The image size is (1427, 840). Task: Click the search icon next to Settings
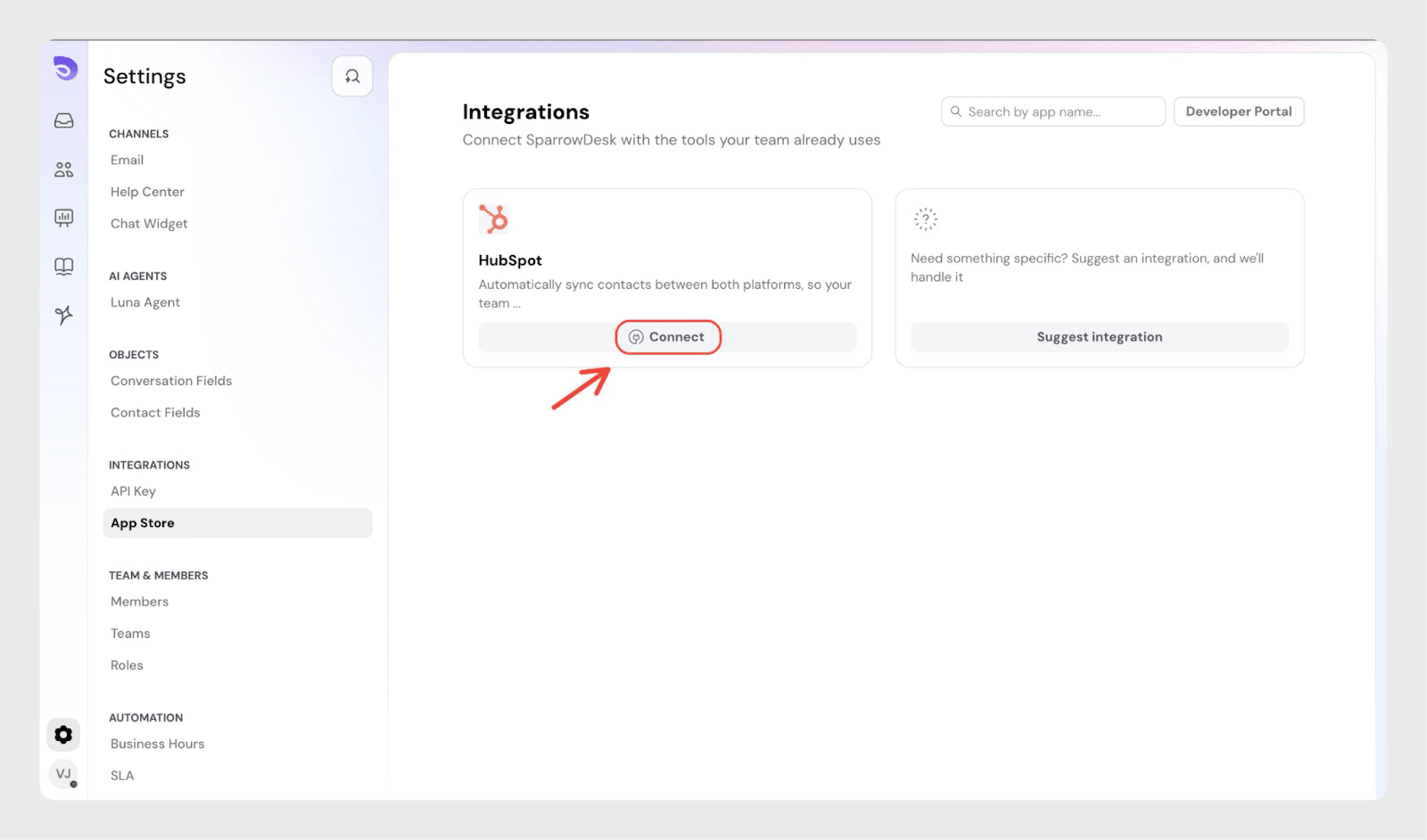[352, 77]
